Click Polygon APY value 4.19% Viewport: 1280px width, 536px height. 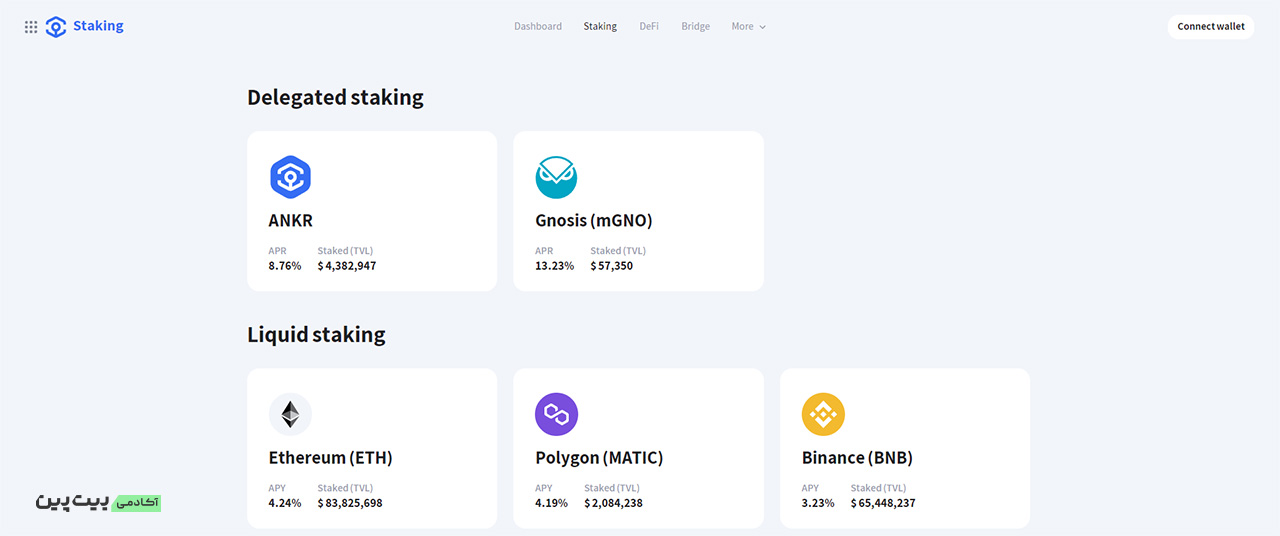551,503
